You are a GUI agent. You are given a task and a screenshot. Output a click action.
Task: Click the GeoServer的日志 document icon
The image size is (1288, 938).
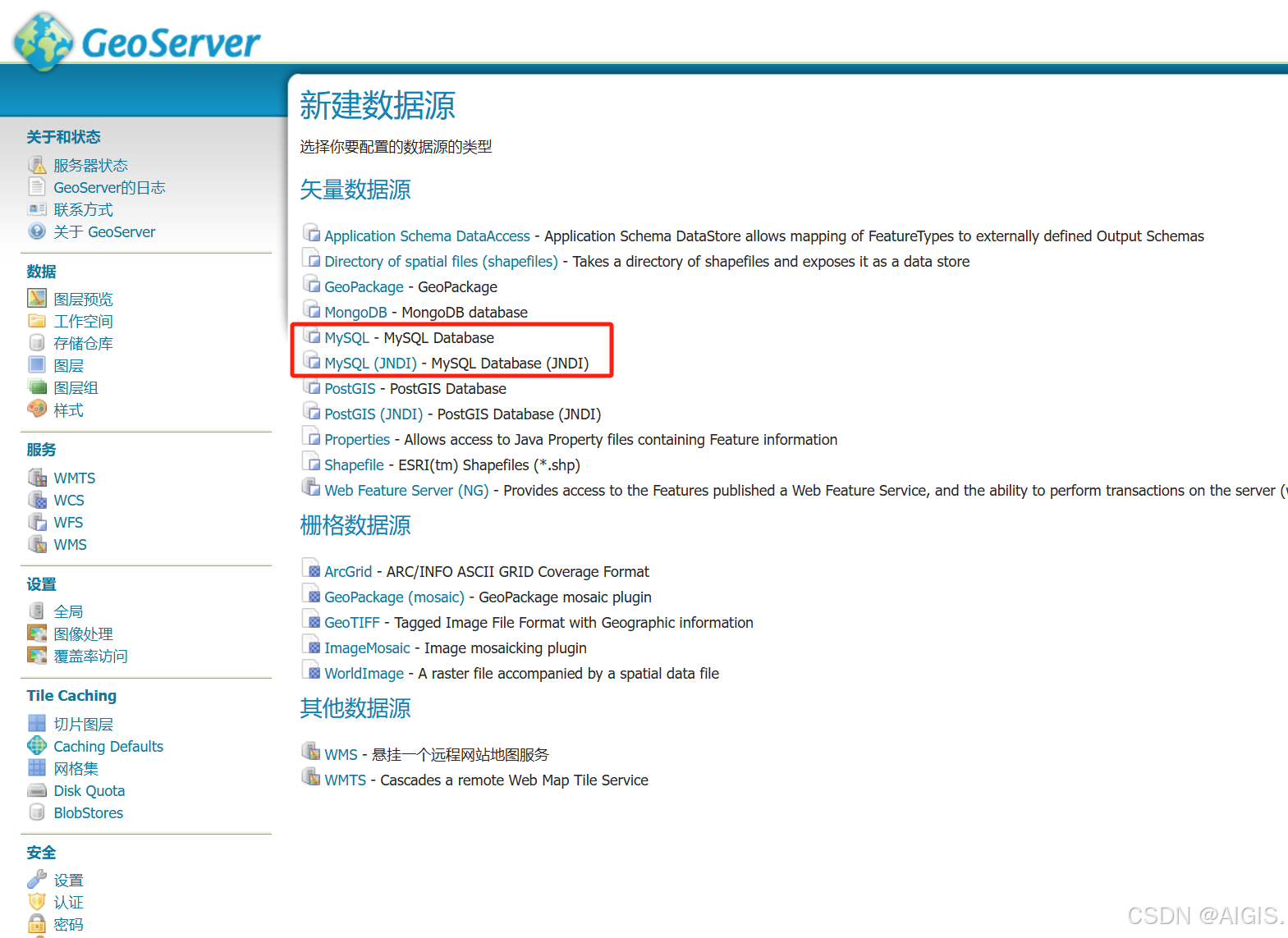37,187
